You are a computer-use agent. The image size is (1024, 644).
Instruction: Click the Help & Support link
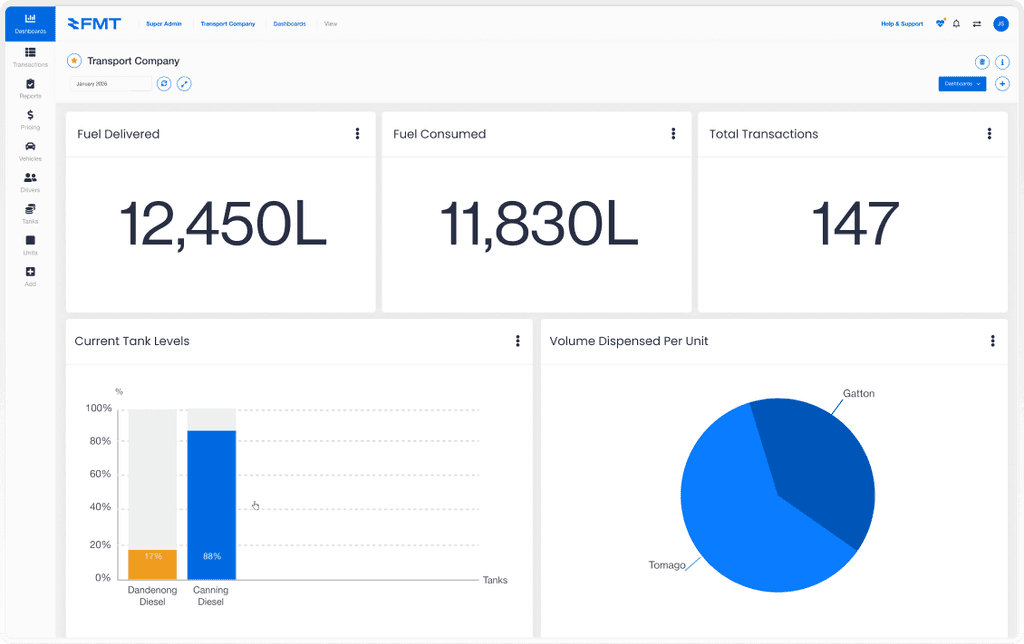tap(901, 23)
